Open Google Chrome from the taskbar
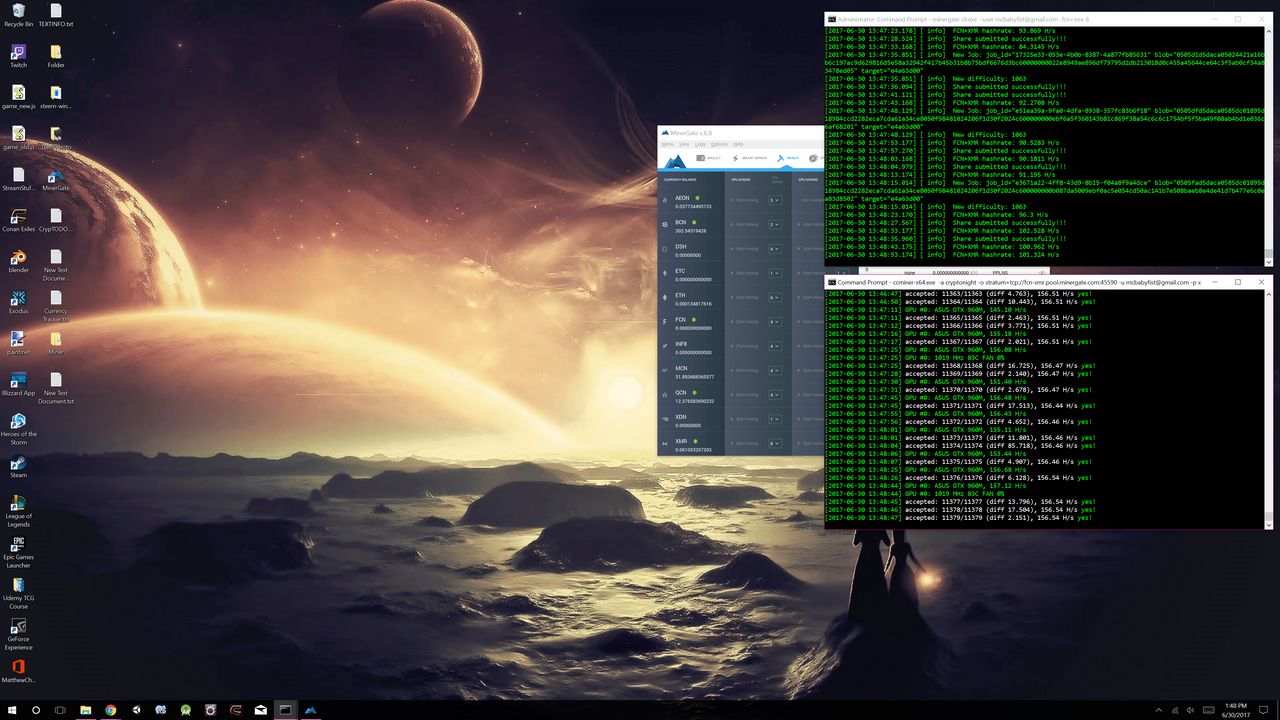Image resolution: width=1280 pixels, height=720 pixels. [x=111, y=709]
